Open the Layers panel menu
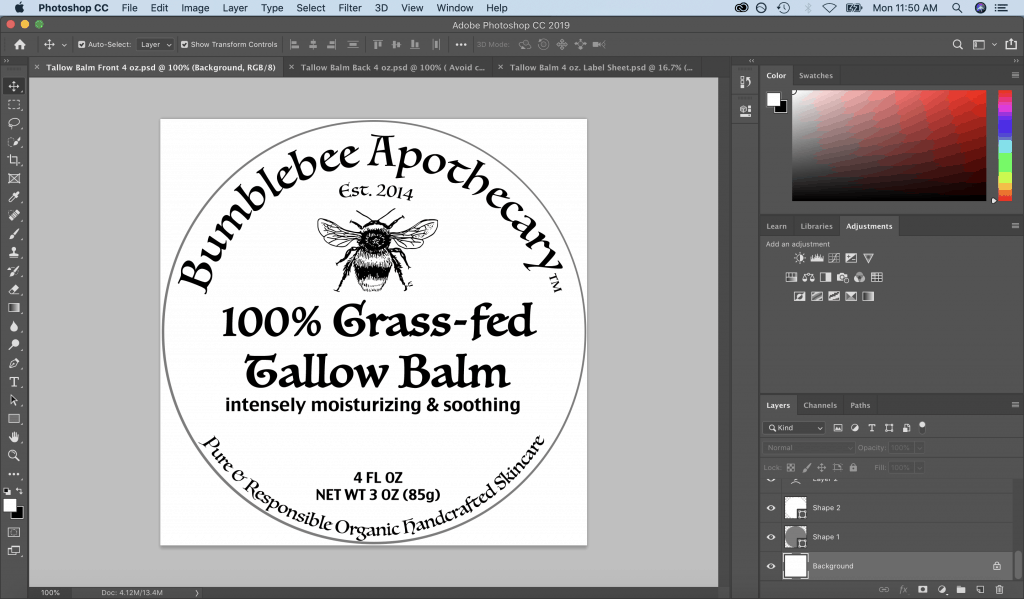Viewport: 1024px width, 599px height. (x=1016, y=404)
